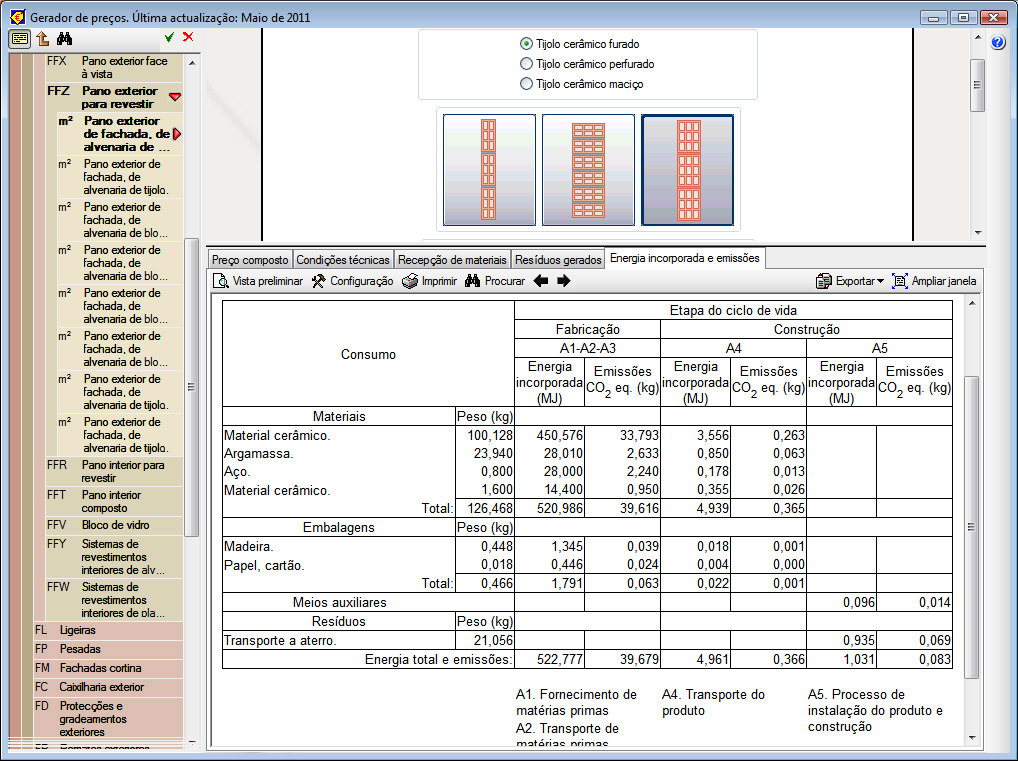Click left tree scroll down arrow
The width and height of the screenshot is (1018, 761).
point(192,742)
